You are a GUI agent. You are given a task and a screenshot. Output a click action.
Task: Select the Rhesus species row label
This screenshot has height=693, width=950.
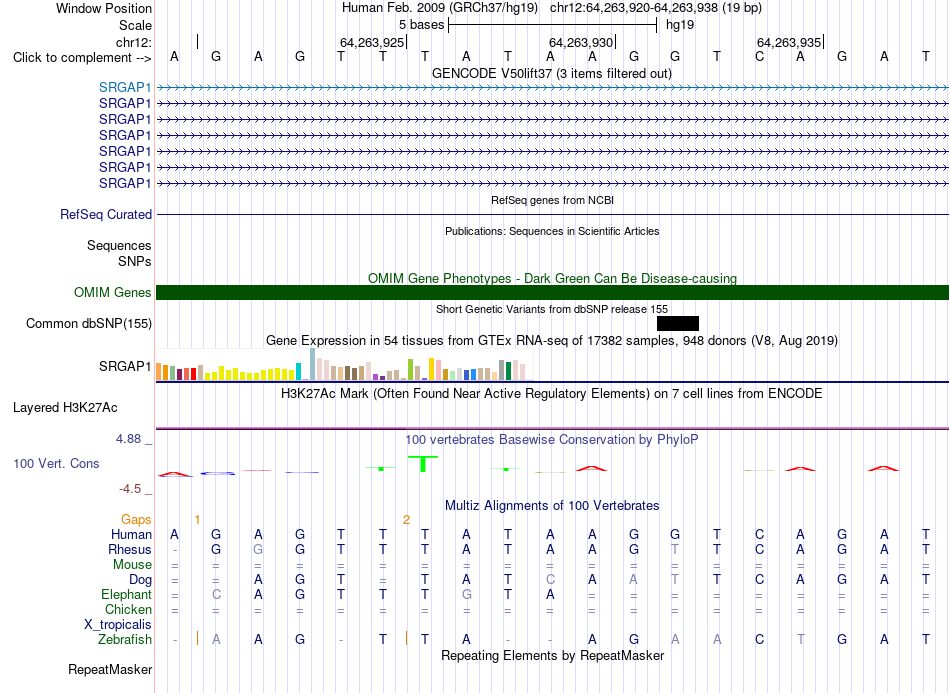pos(130,549)
